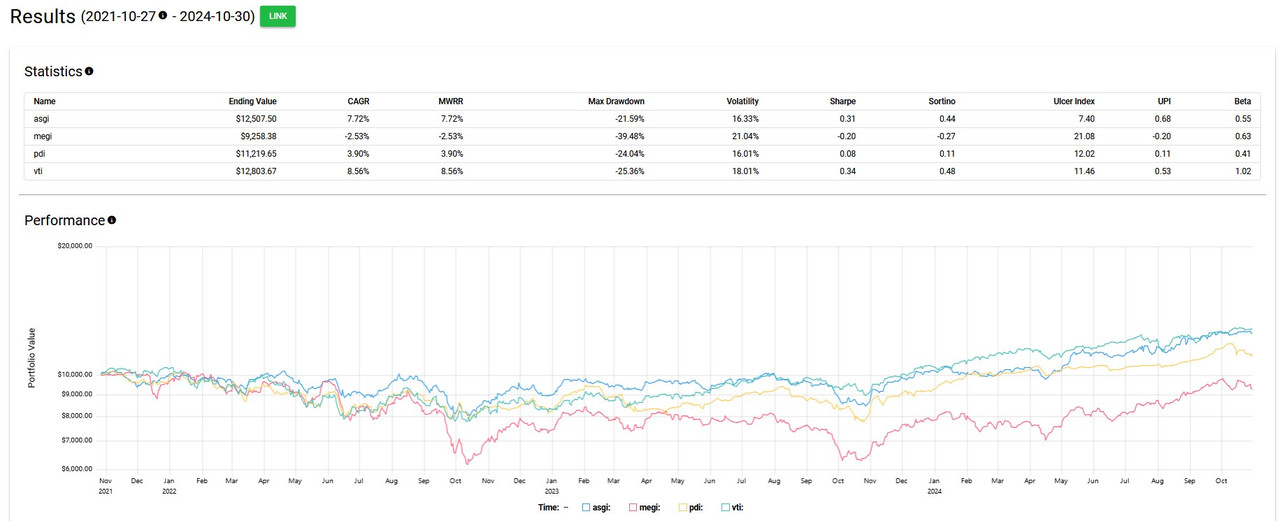Image resolution: width=1280 pixels, height=521 pixels.
Task: Click max drawdown -21.59%
Action: click(x=629, y=119)
